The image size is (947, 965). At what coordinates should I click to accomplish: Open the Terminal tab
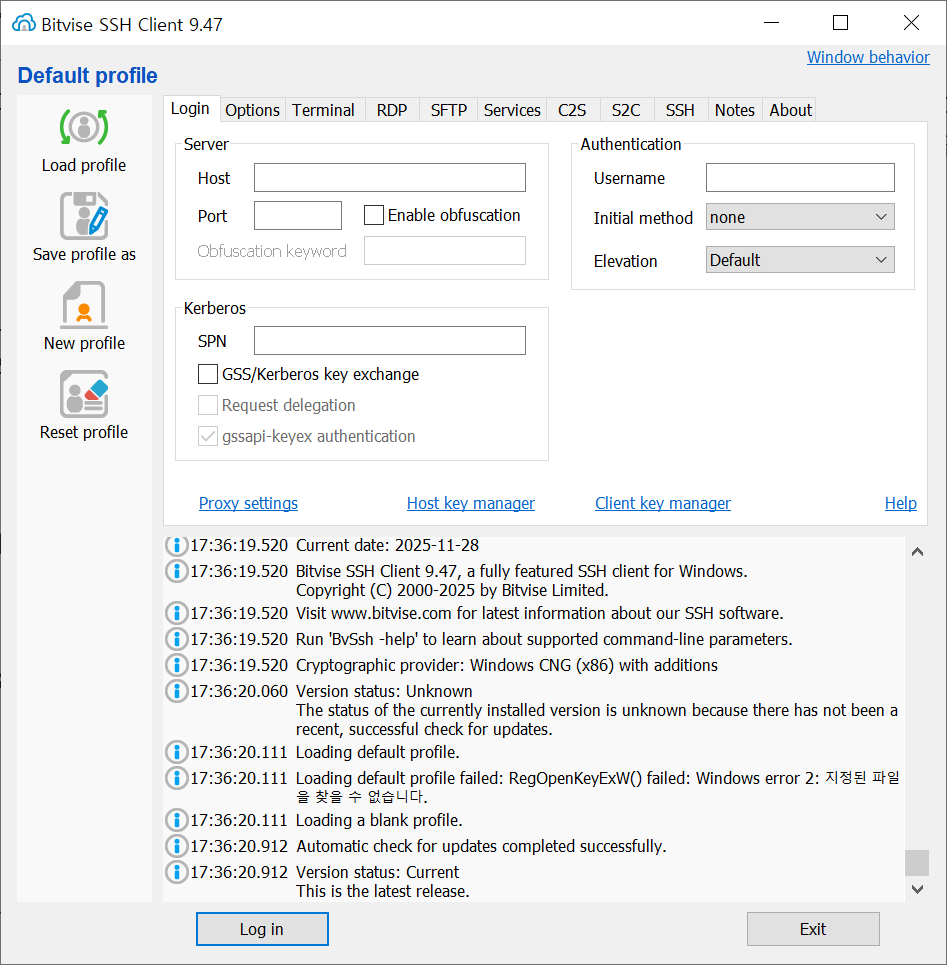click(x=323, y=110)
